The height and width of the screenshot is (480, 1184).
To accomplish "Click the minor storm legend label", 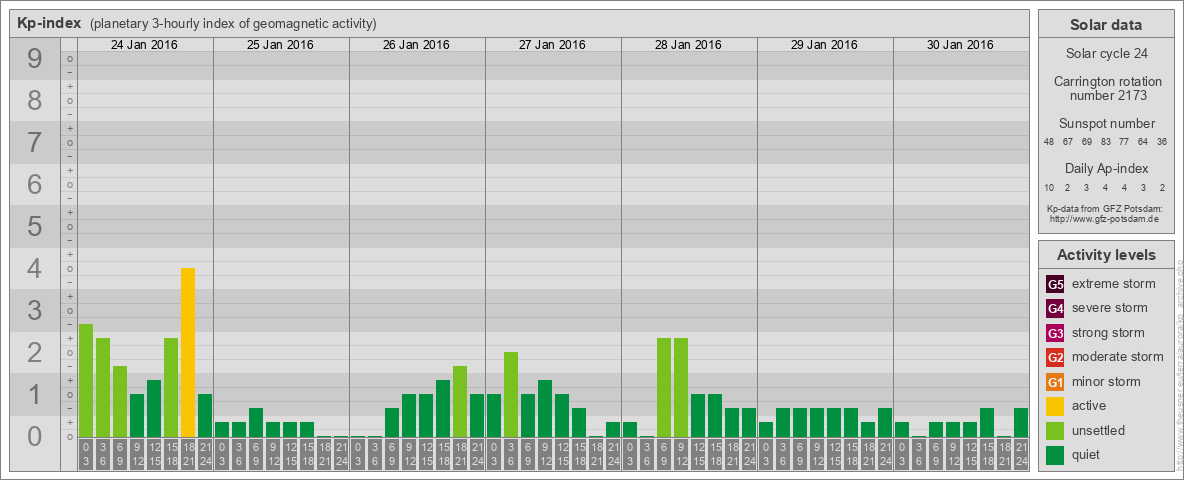I will point(1106,381).
